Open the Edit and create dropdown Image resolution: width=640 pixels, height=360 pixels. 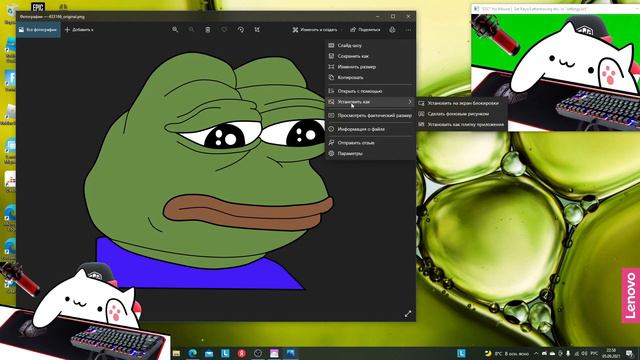pyautogui.click(x=317, y=29)
